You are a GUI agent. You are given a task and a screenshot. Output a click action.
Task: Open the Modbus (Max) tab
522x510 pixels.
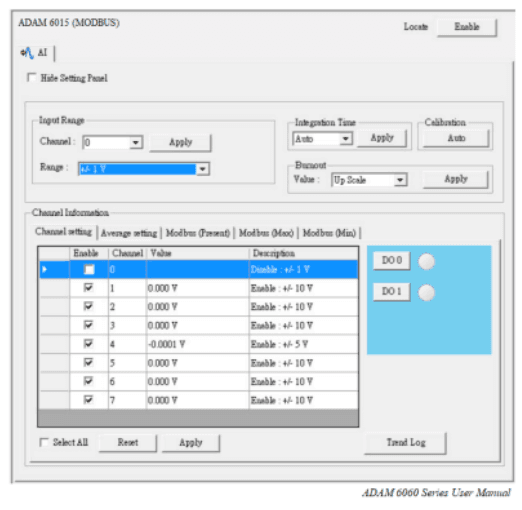click(x=266, y=233)
